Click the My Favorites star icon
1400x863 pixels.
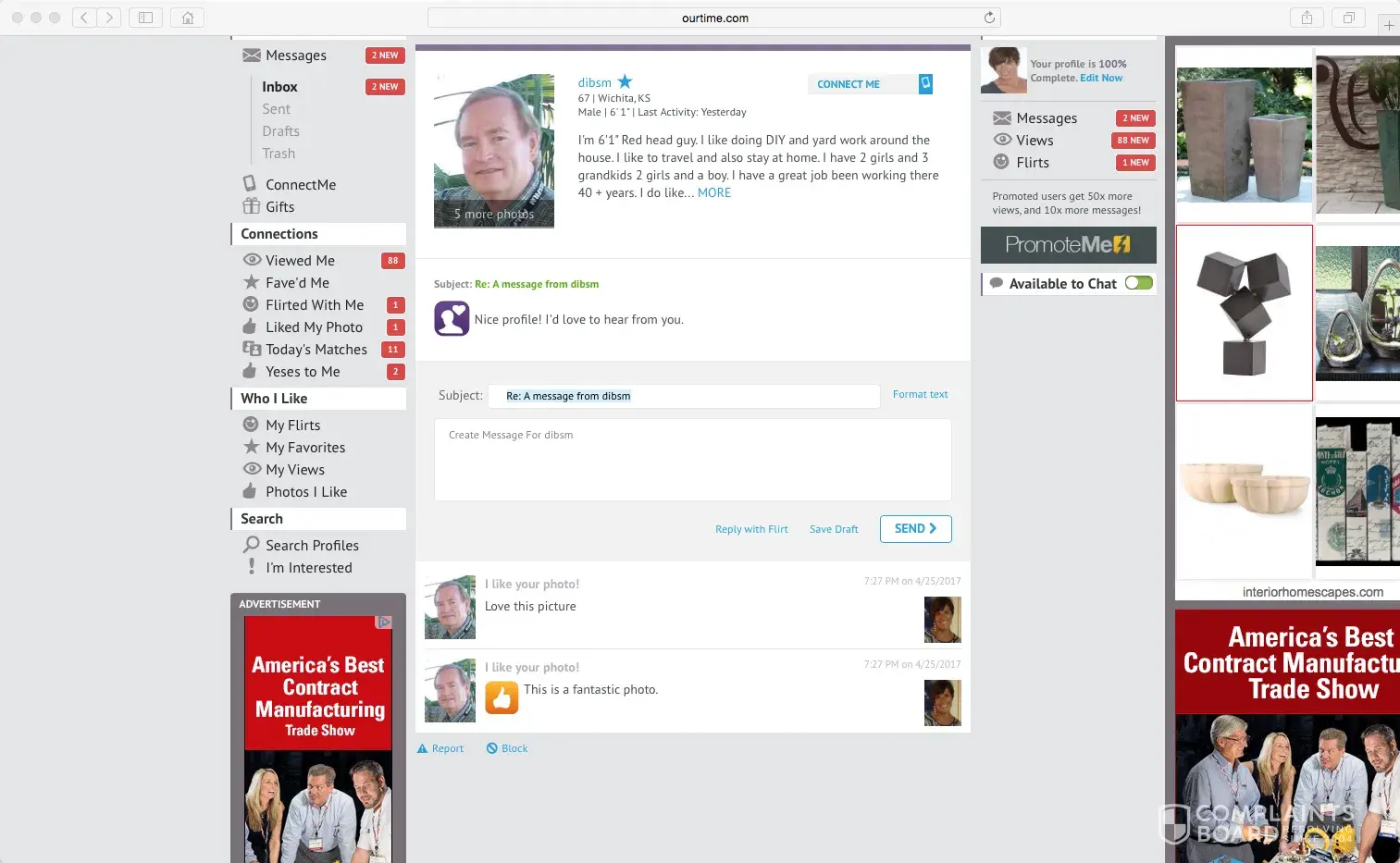pos(251,447)
